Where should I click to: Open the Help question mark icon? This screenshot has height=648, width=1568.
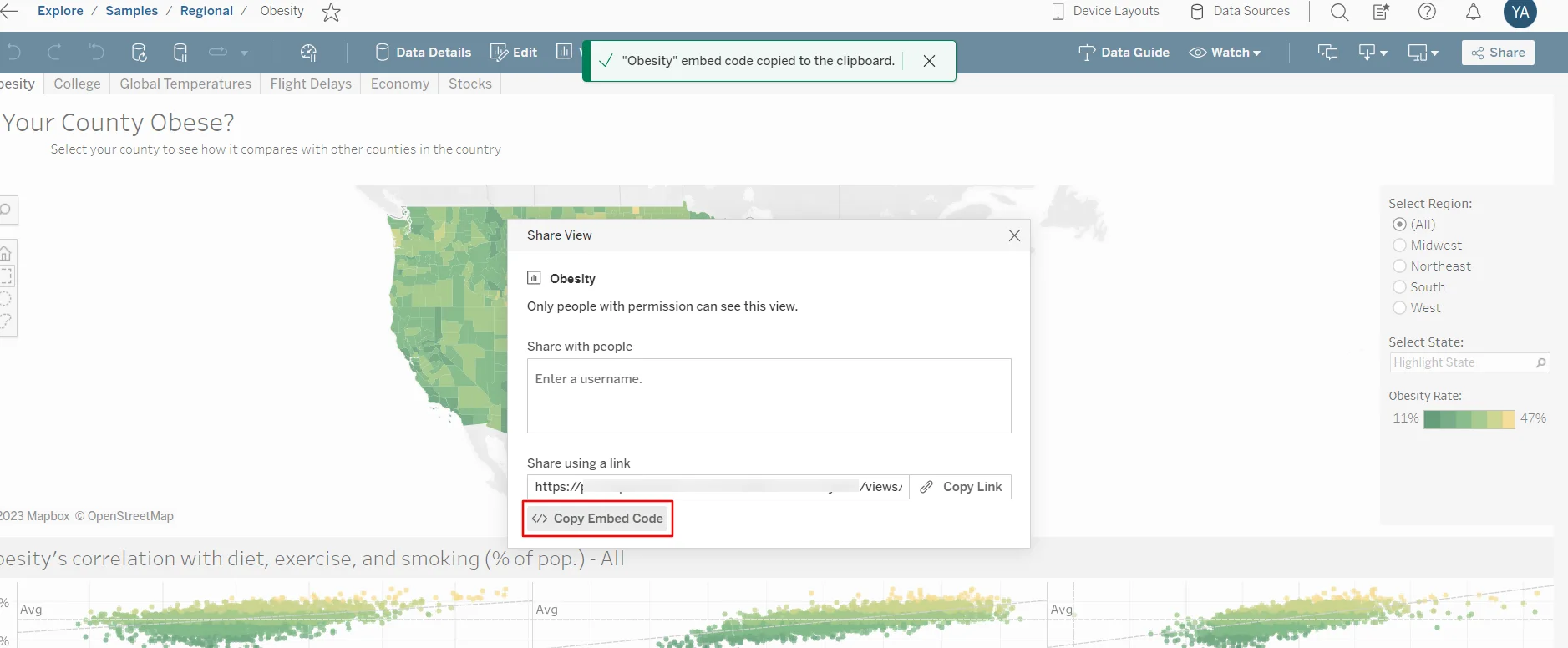tap(1427, 12)
